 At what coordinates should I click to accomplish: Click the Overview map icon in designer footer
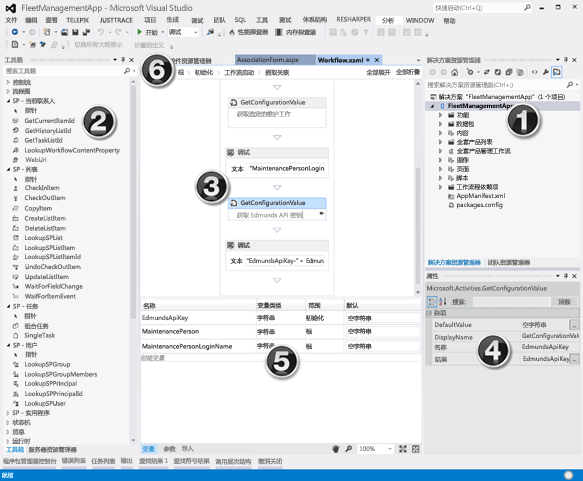coord(416,449)
